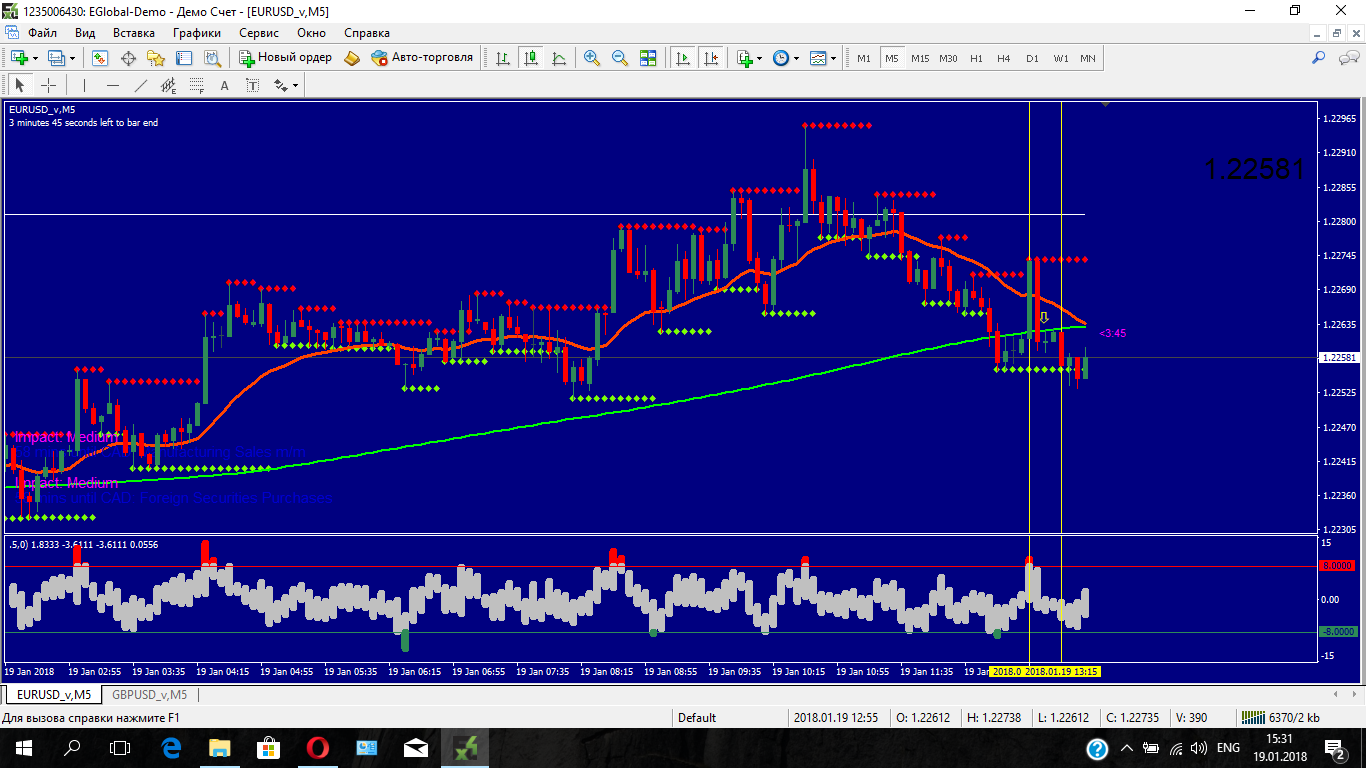Open the Графики menu
The height and width of the screenshot is (768, 1366).
(196, 32)
